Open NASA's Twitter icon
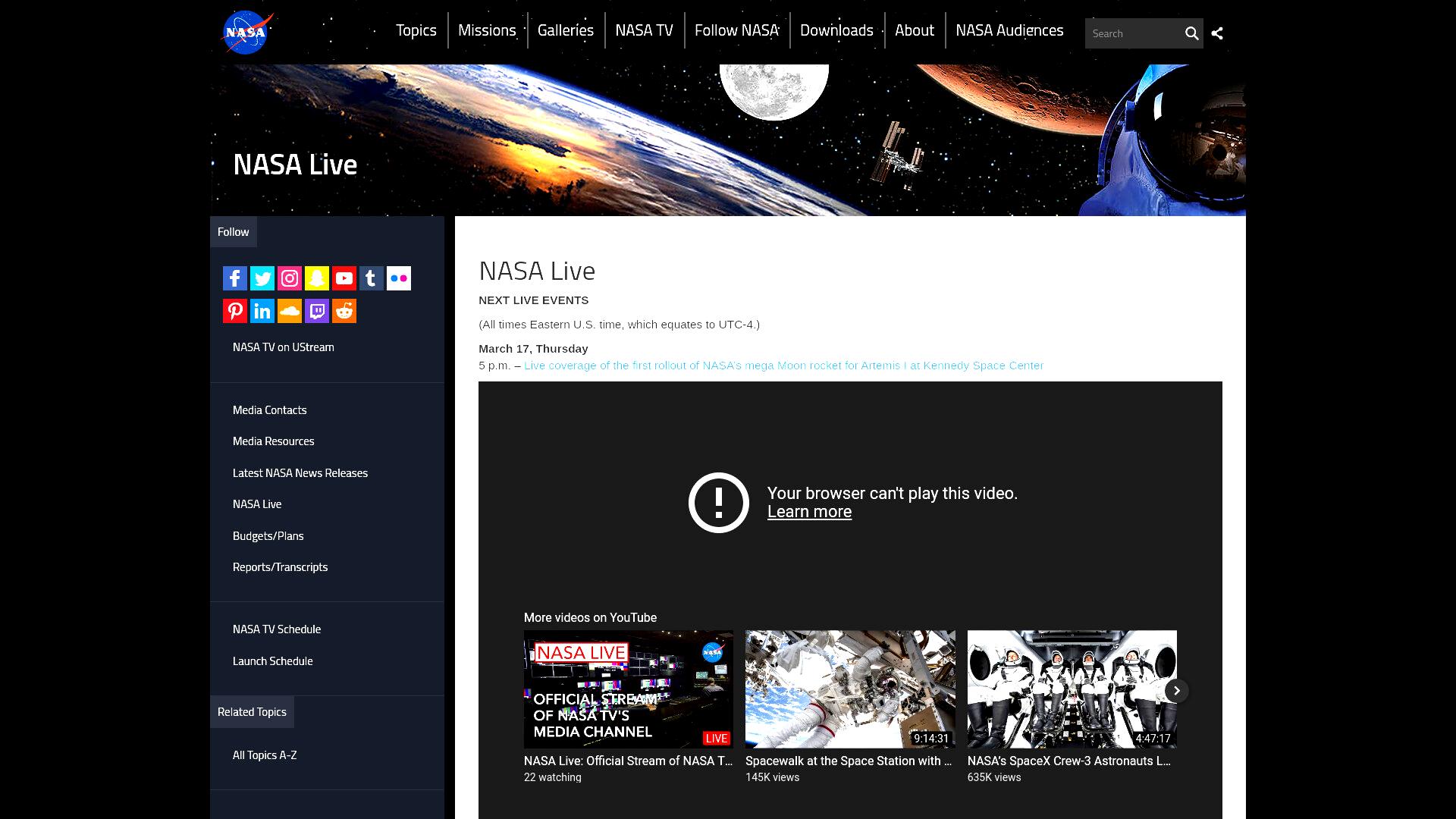Screen dimensions: 1456x819 pos(262,278)
